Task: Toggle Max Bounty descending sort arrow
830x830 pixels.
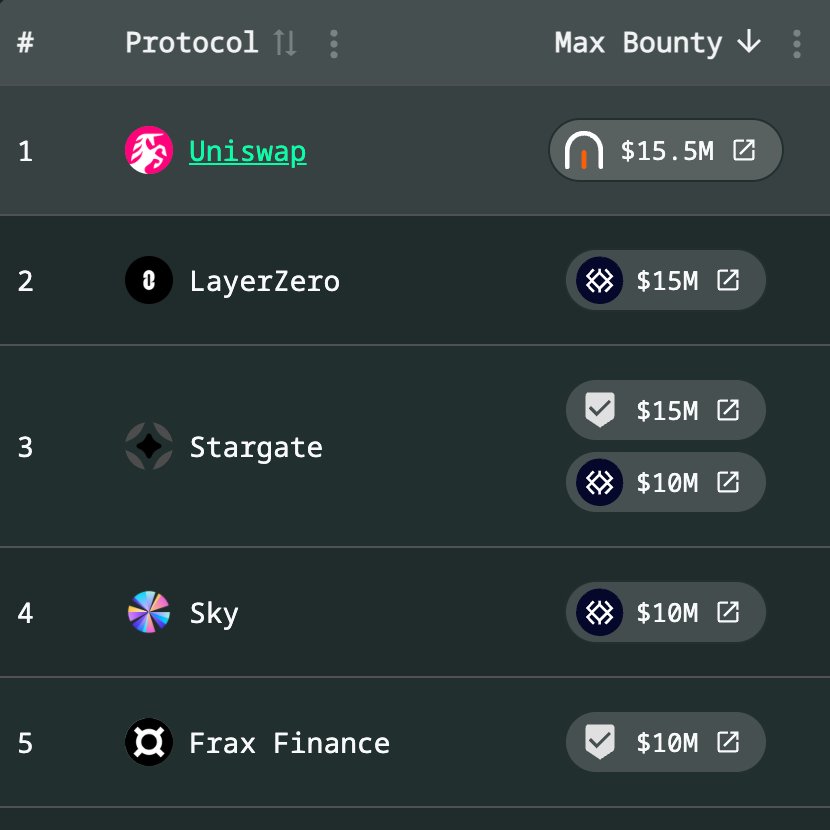Action: [748, 42]
